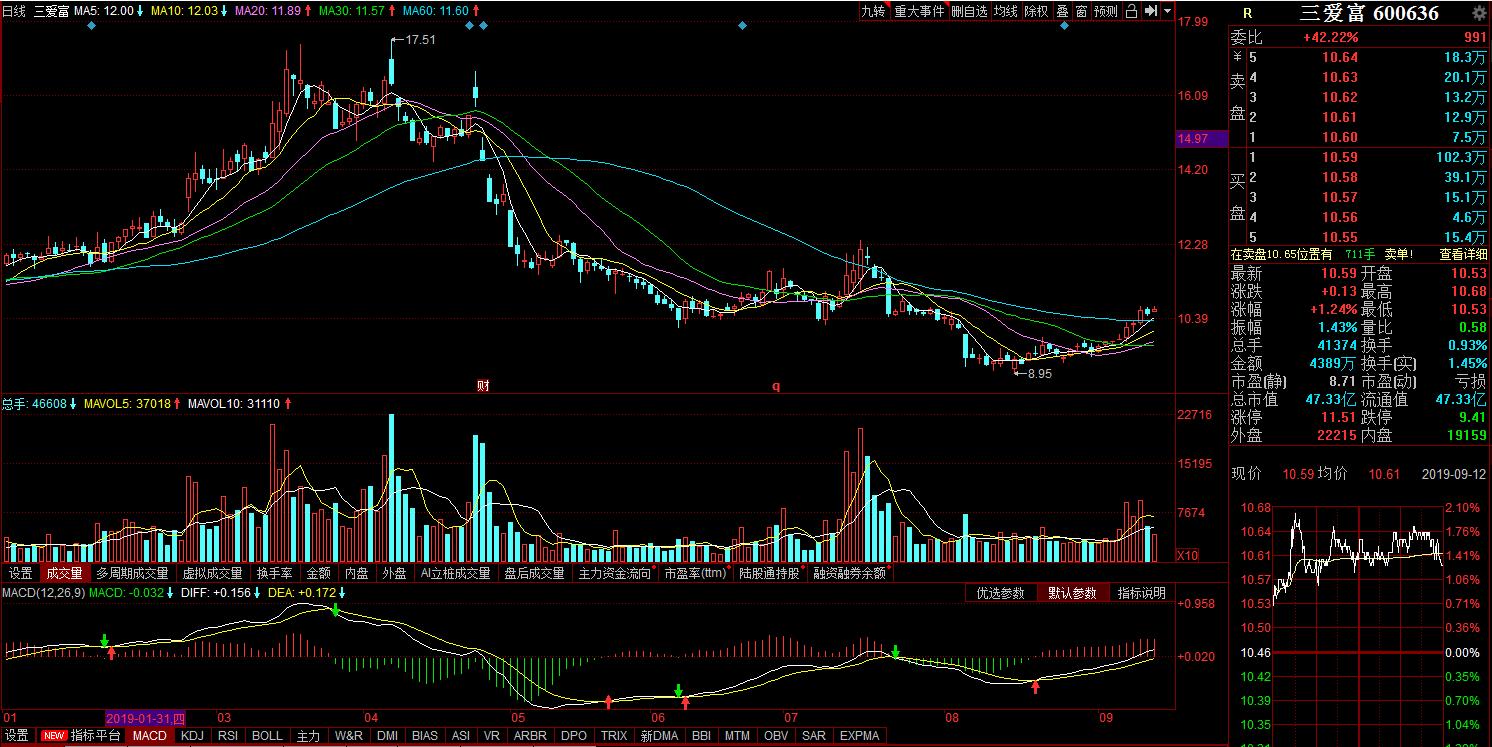Click the 查看详细 link in order book
This screenshot has height=747, width=1492.
(1462, 254)
